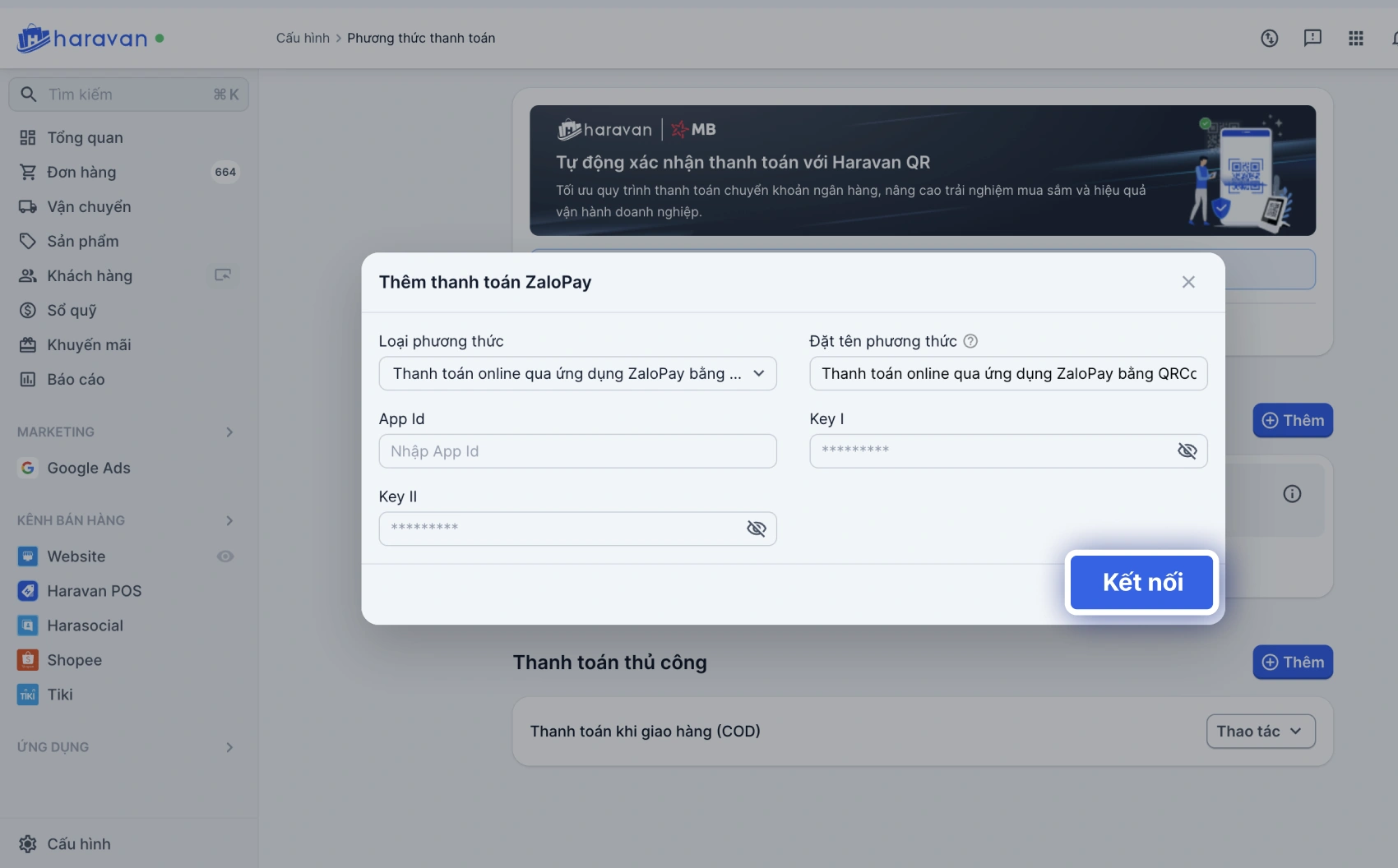Open the apps grid icon in header

[x=1356, y=38]
